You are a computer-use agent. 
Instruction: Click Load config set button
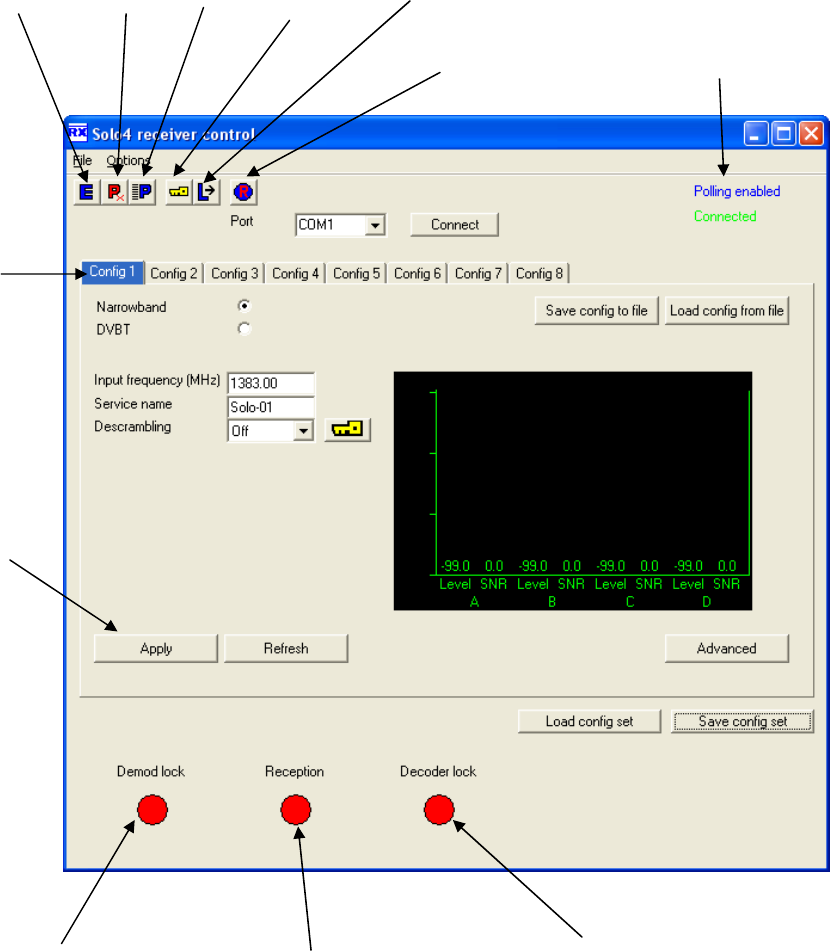click(589, 721)
